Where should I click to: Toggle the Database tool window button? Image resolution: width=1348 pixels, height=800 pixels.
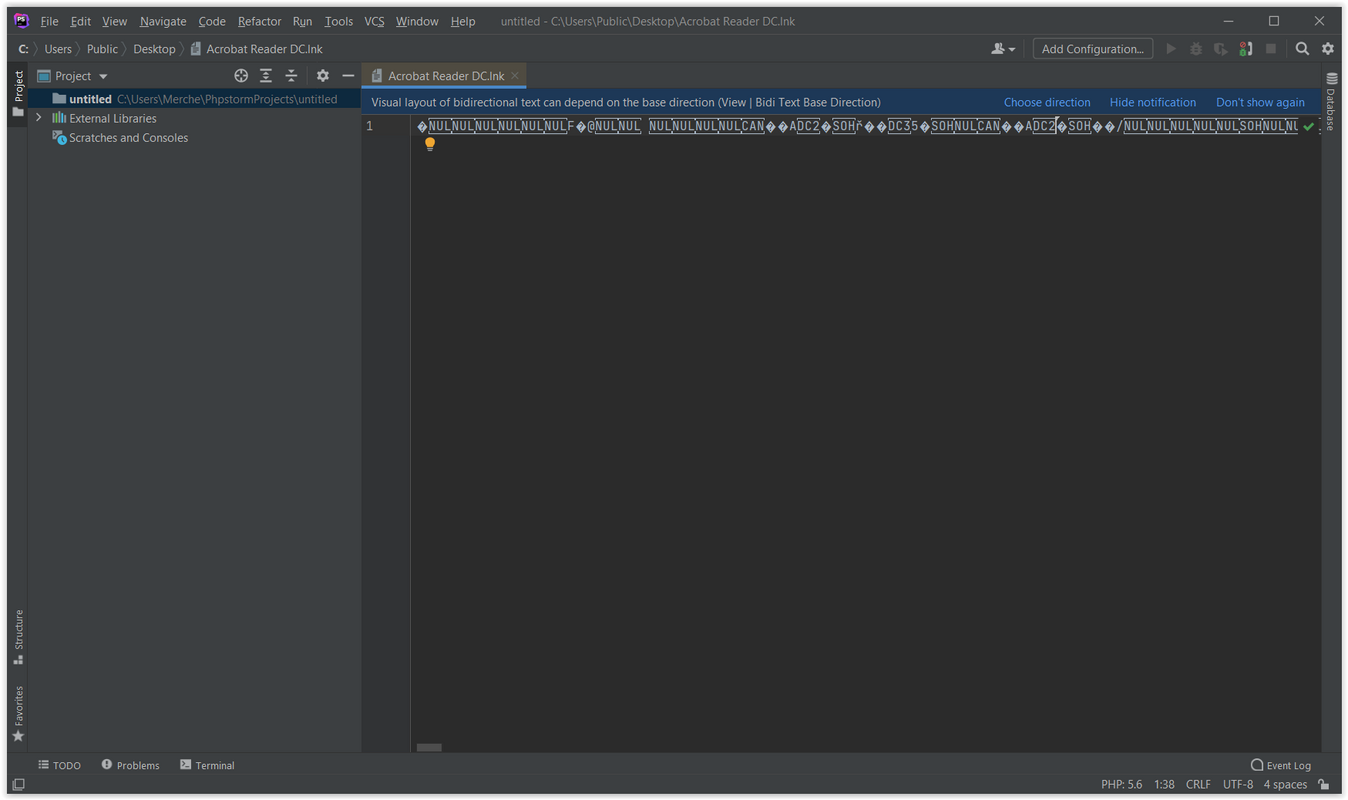[x=1331, y=102]
